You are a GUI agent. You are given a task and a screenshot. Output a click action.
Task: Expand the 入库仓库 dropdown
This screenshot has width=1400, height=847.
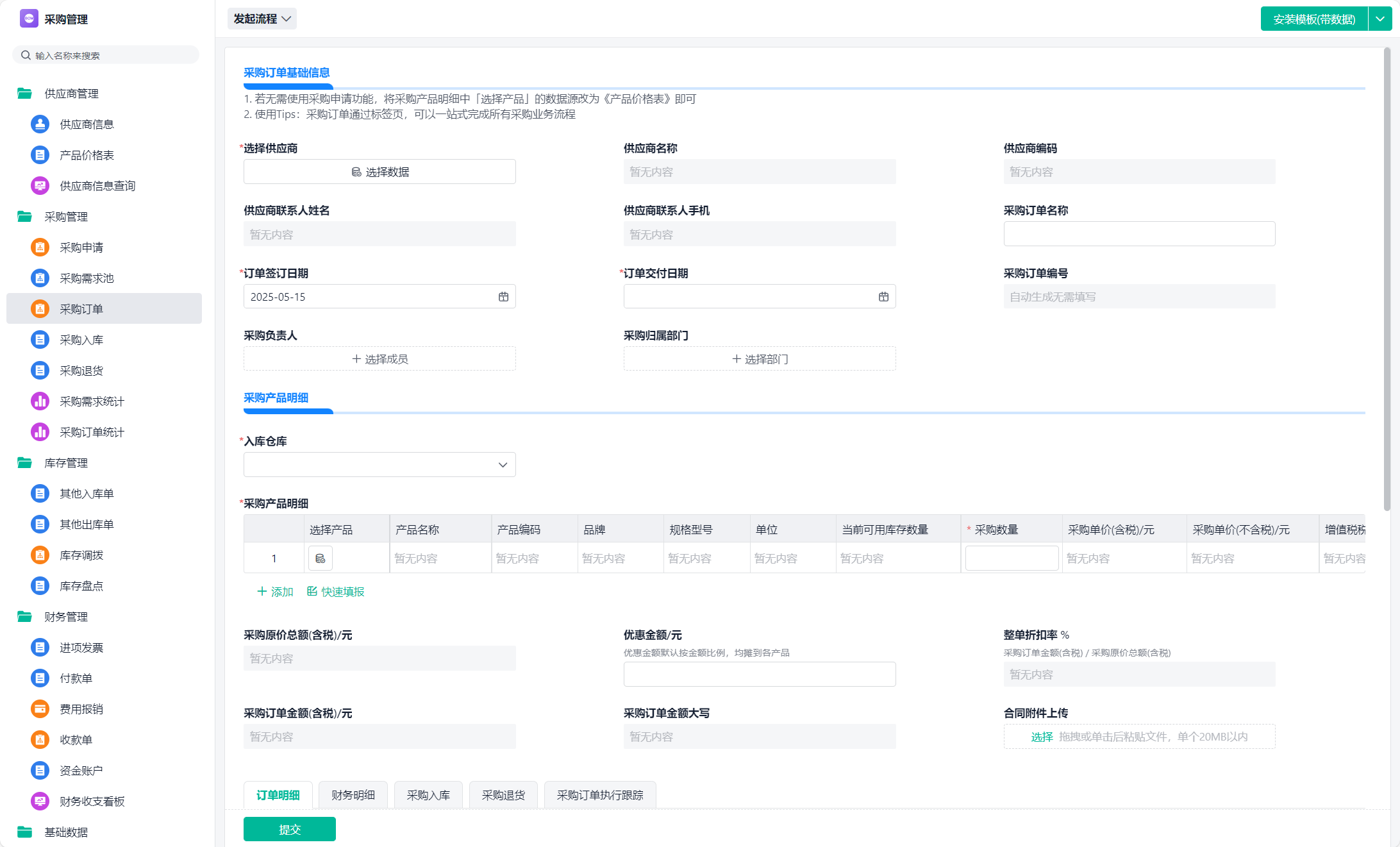pos(503,465)
